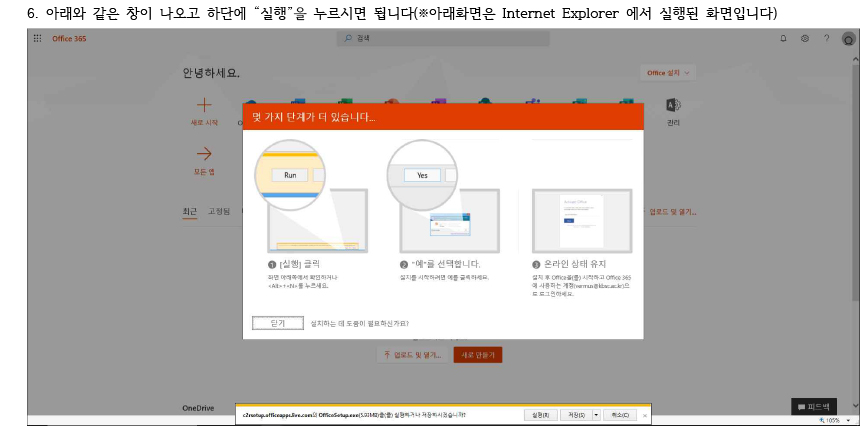Expand the arrow next to 저장(S)
Viewport: 860px width, 426px height.
pyautogui.click(x=597, y=415)
